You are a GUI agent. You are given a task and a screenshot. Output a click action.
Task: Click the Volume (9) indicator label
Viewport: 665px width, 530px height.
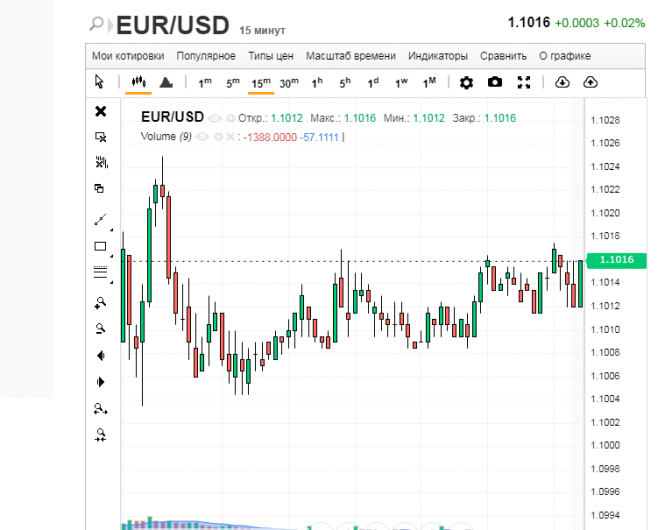(166, 137)
